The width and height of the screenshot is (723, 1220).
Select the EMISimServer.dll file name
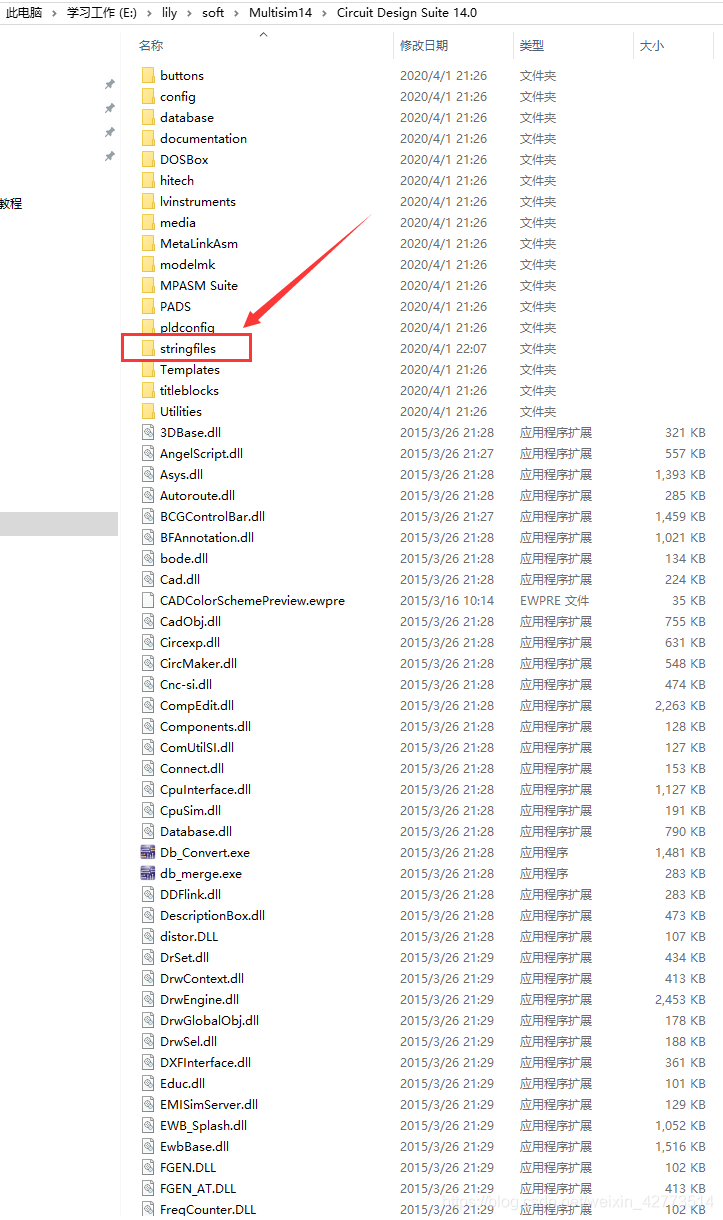209,1104
